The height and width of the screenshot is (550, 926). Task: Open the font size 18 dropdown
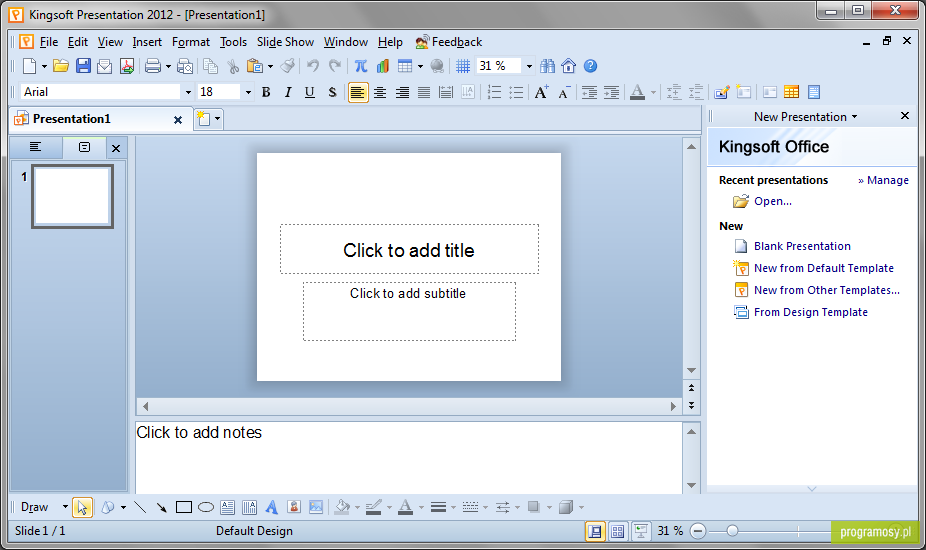(248, 92)
